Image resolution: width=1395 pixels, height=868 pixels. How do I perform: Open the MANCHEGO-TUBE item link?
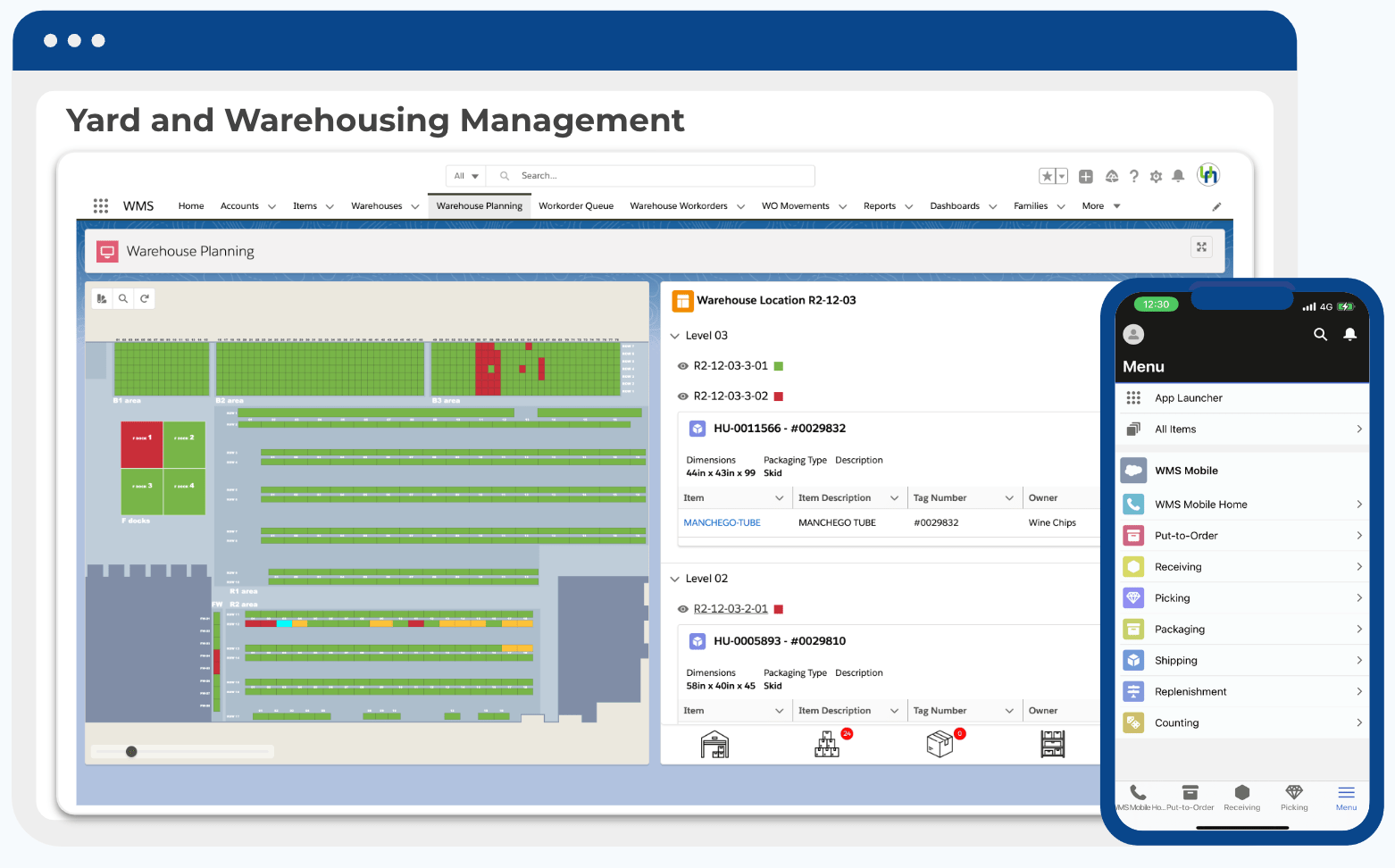(722, 522)
